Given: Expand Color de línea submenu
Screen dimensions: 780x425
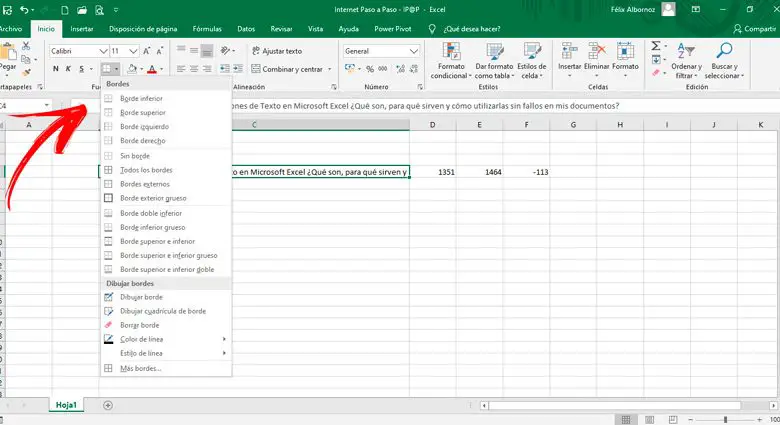Looking at the screenshot, I should 166,339.
